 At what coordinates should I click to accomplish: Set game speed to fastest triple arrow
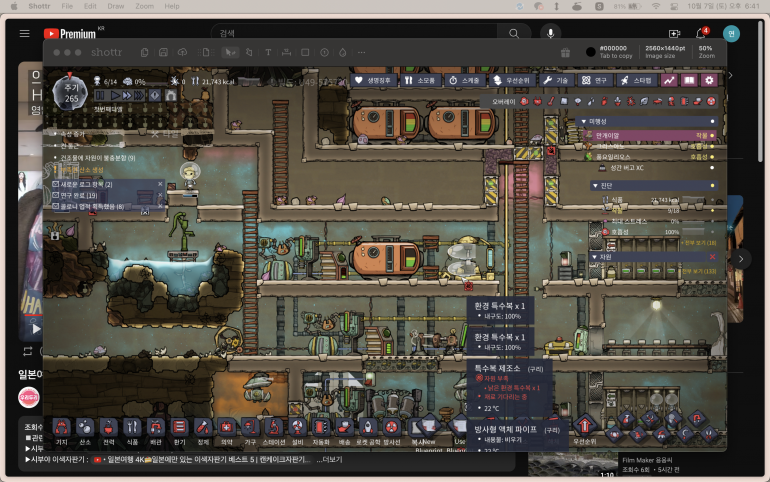pos(139,95)
